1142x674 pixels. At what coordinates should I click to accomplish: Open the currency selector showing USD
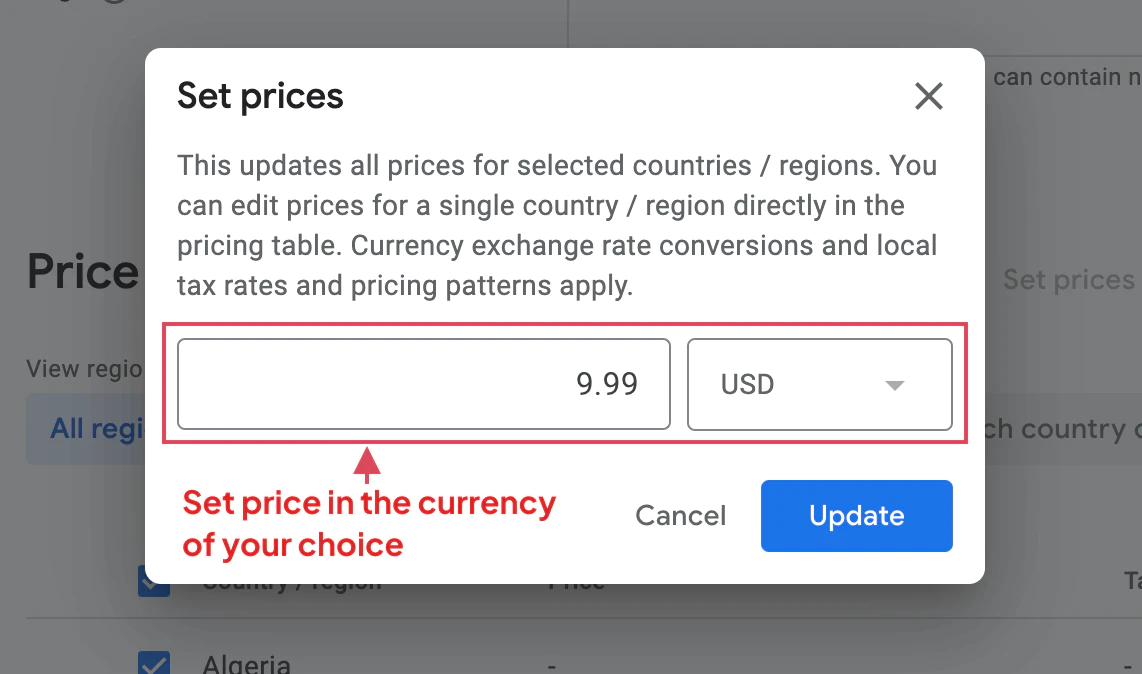[x=820, y=385]
